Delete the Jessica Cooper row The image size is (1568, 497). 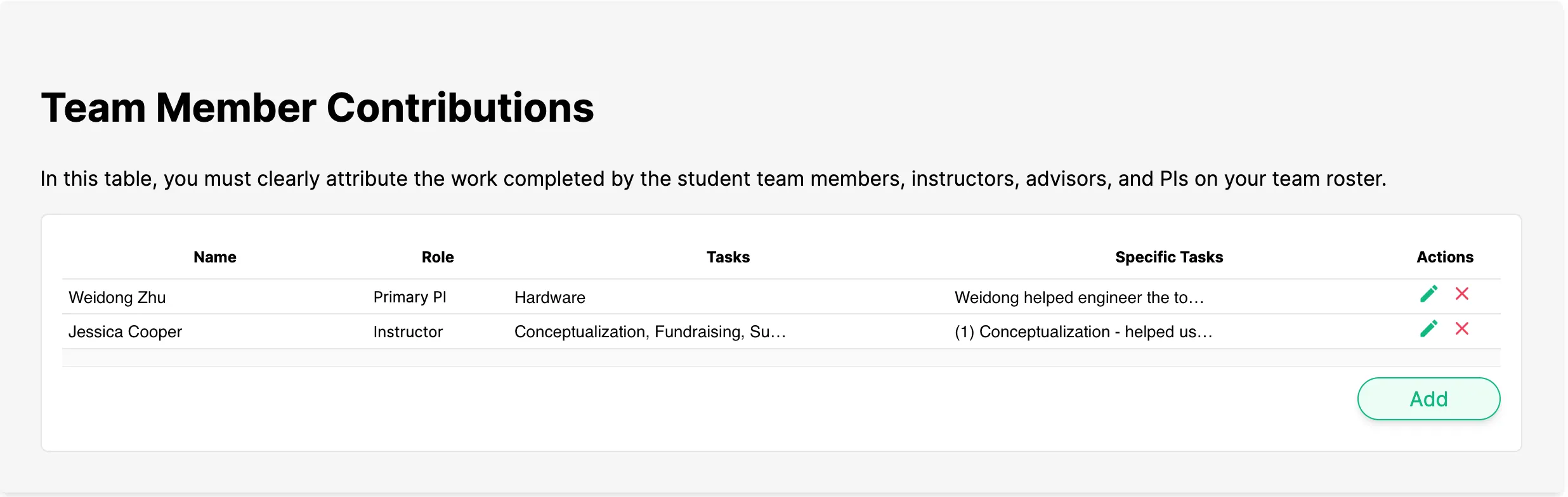click(x=1462, y=329)
